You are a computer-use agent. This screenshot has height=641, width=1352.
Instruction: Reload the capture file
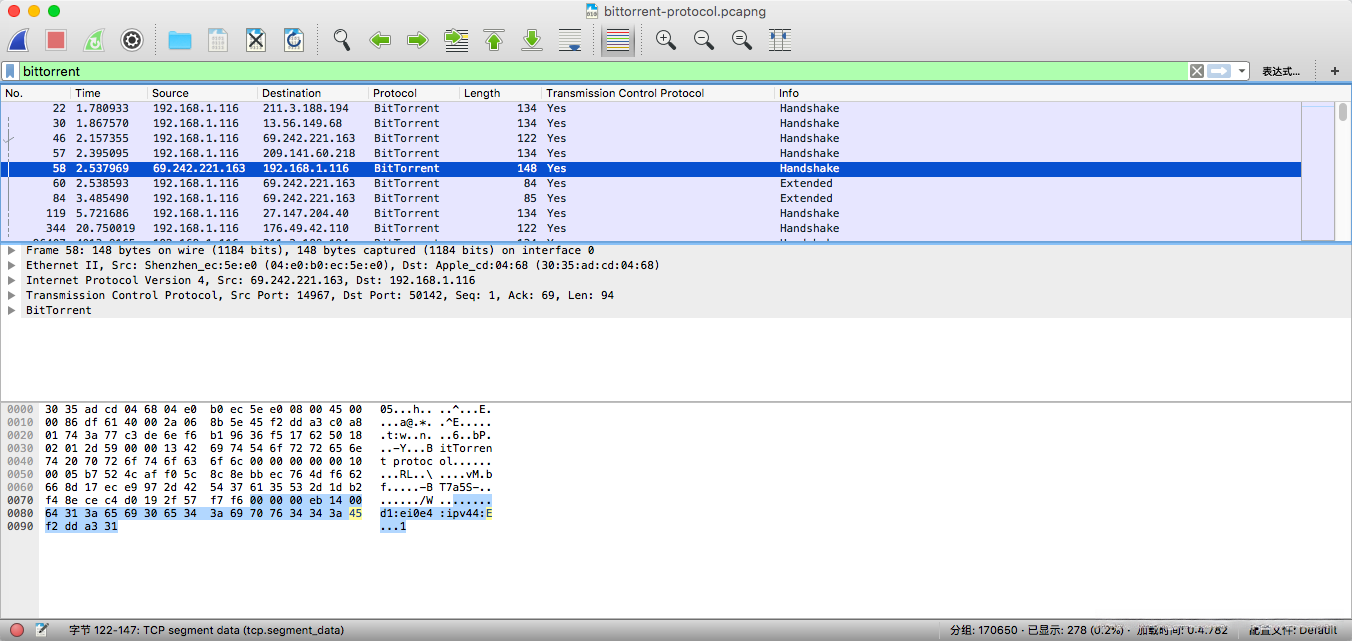point(294,40)
